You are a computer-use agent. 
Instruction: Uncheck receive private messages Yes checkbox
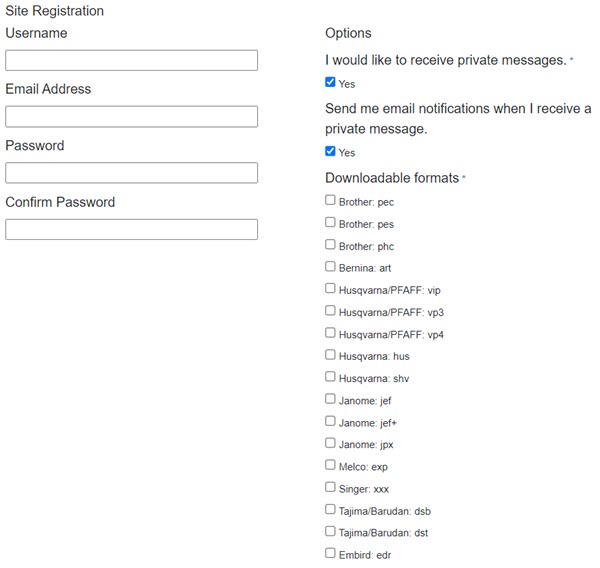point(331,83)
